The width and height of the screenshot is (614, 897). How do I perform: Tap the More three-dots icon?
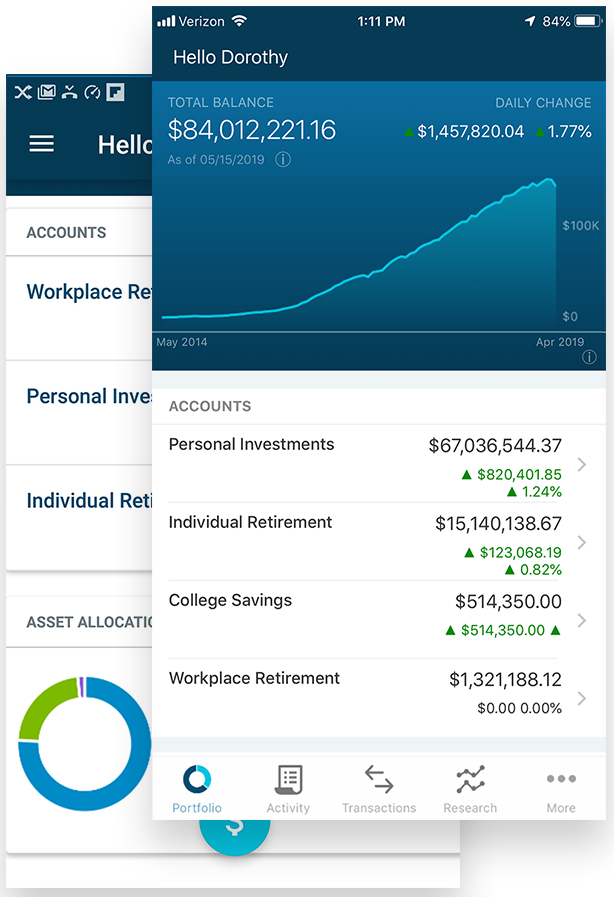coord(561,779)
